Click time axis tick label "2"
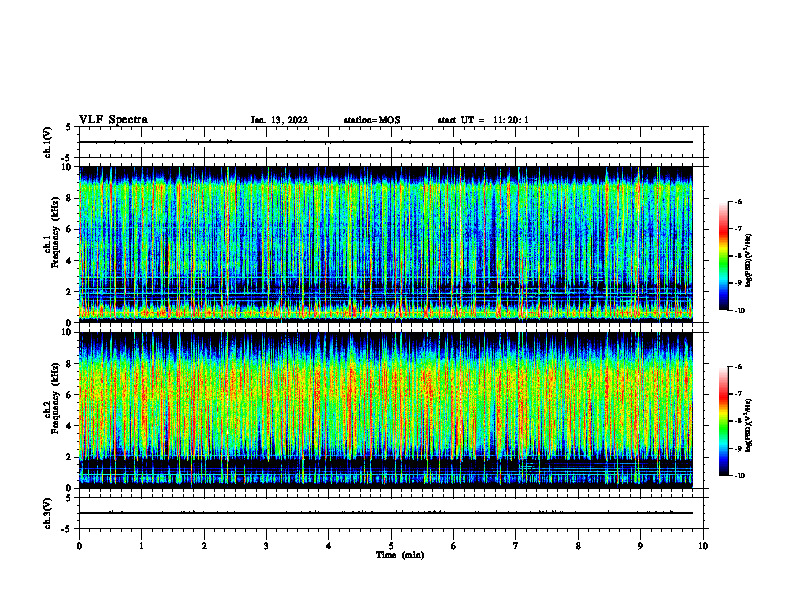792x612 pixels. [204, 546]
